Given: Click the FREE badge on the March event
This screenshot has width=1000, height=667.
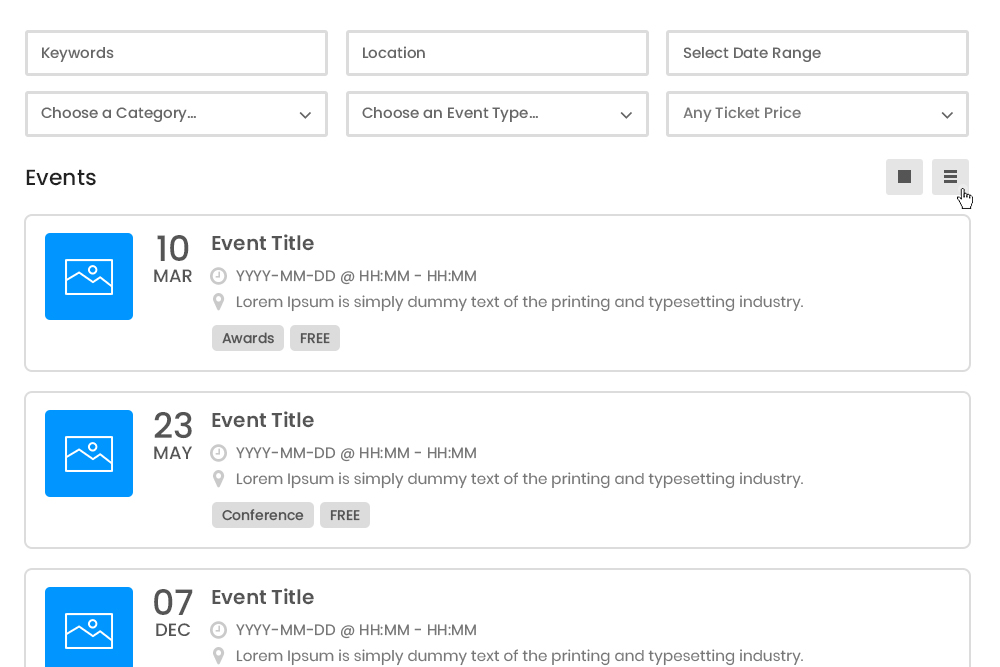Looking at the screenshot, I should (x=314, y=337).
